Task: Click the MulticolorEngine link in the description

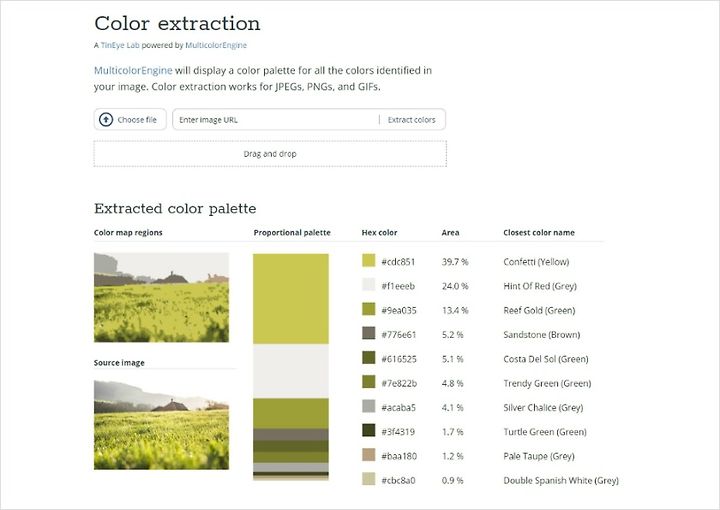Action: pyautogui.click(x=133, y=70)
